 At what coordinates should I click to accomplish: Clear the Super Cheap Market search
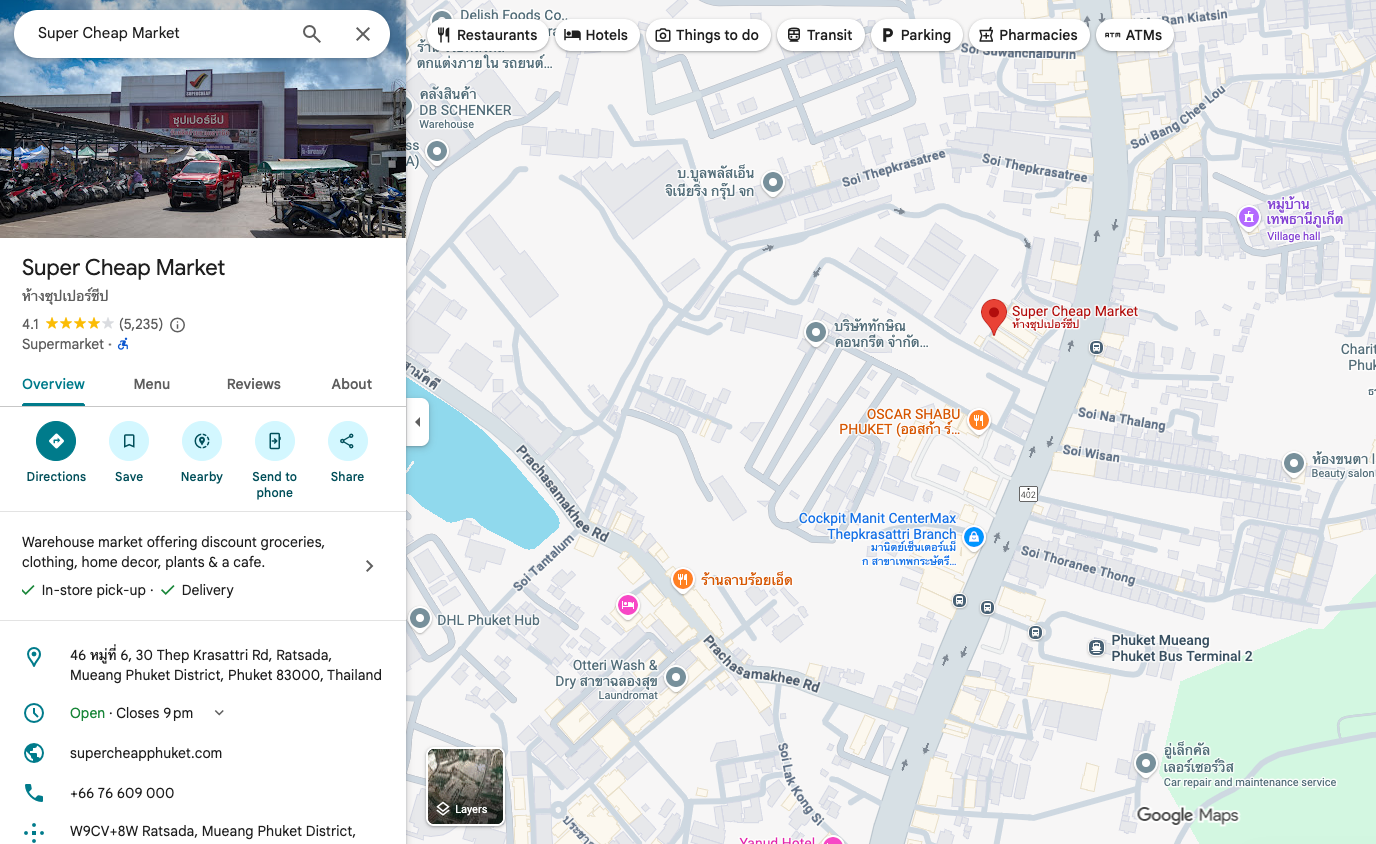point(363,34)
